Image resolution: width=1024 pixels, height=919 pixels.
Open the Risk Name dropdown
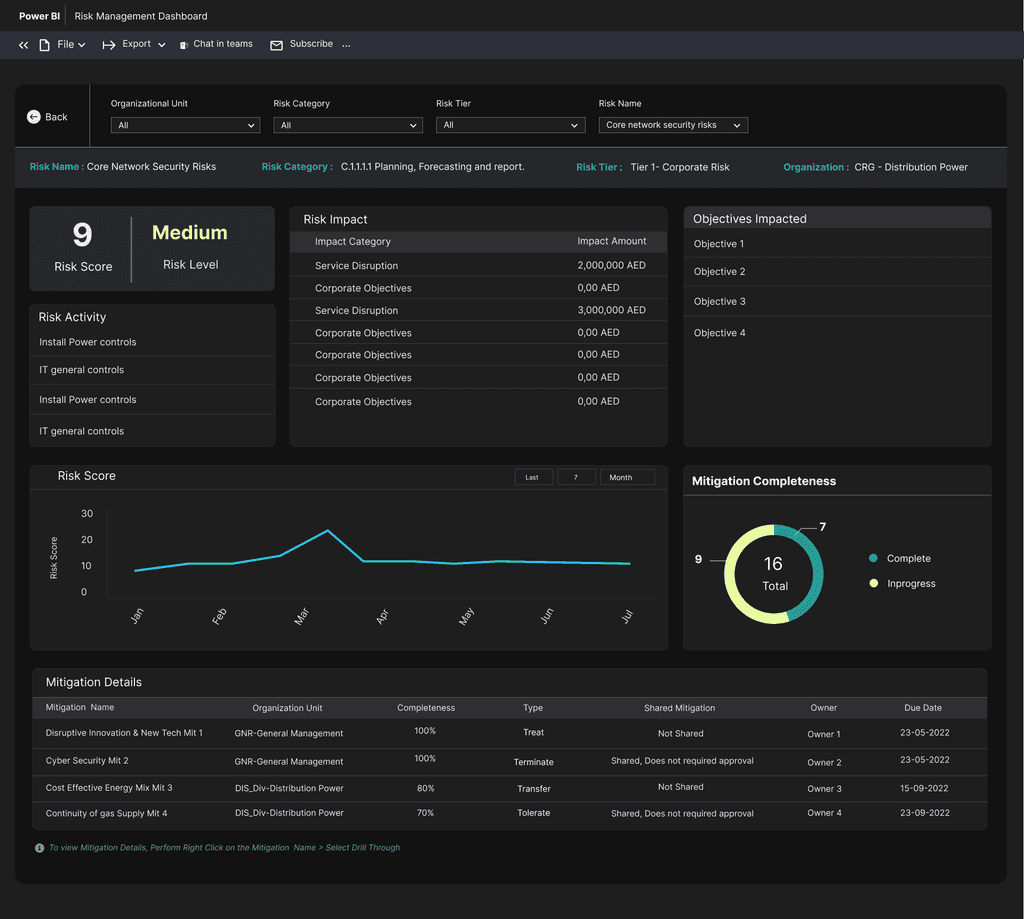pyautogui.click(x=673, y=125)
